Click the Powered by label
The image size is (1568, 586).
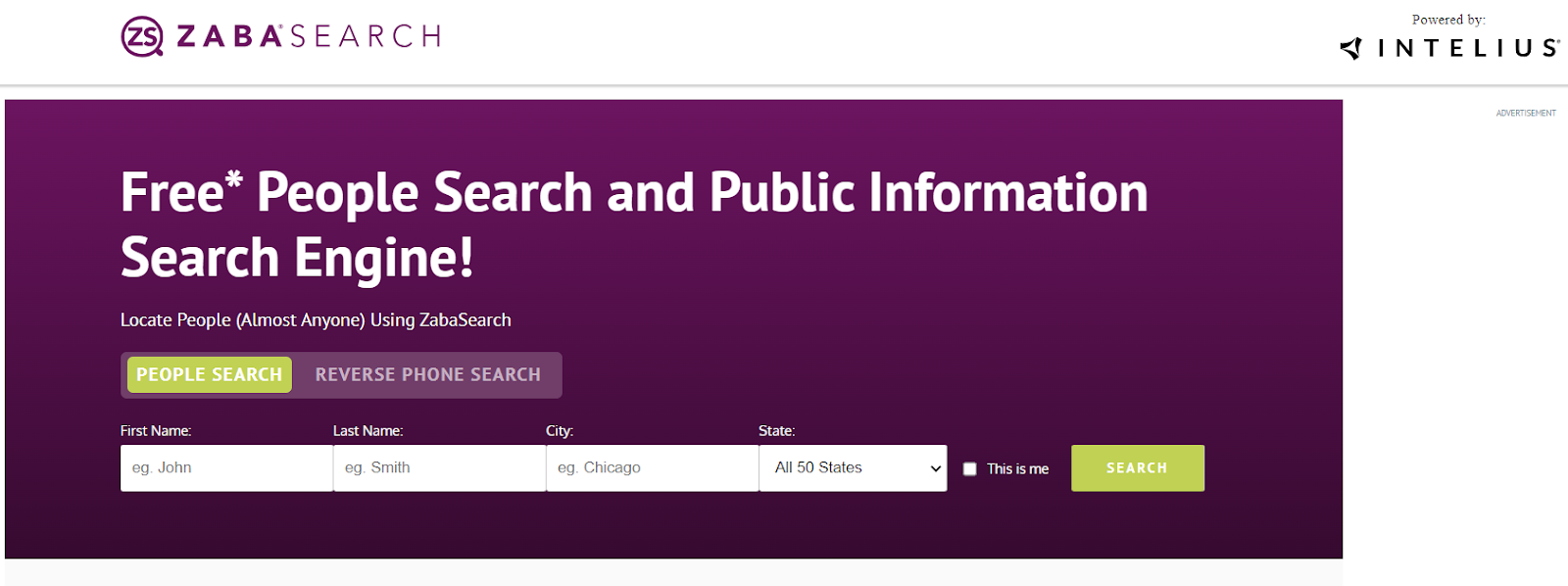1448,20
